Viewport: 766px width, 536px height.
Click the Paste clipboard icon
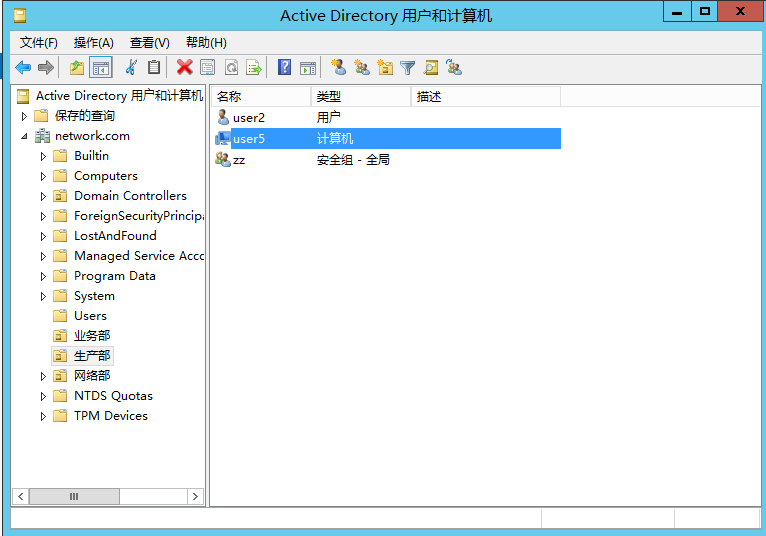pyautogui.click(x=154, y=67)
